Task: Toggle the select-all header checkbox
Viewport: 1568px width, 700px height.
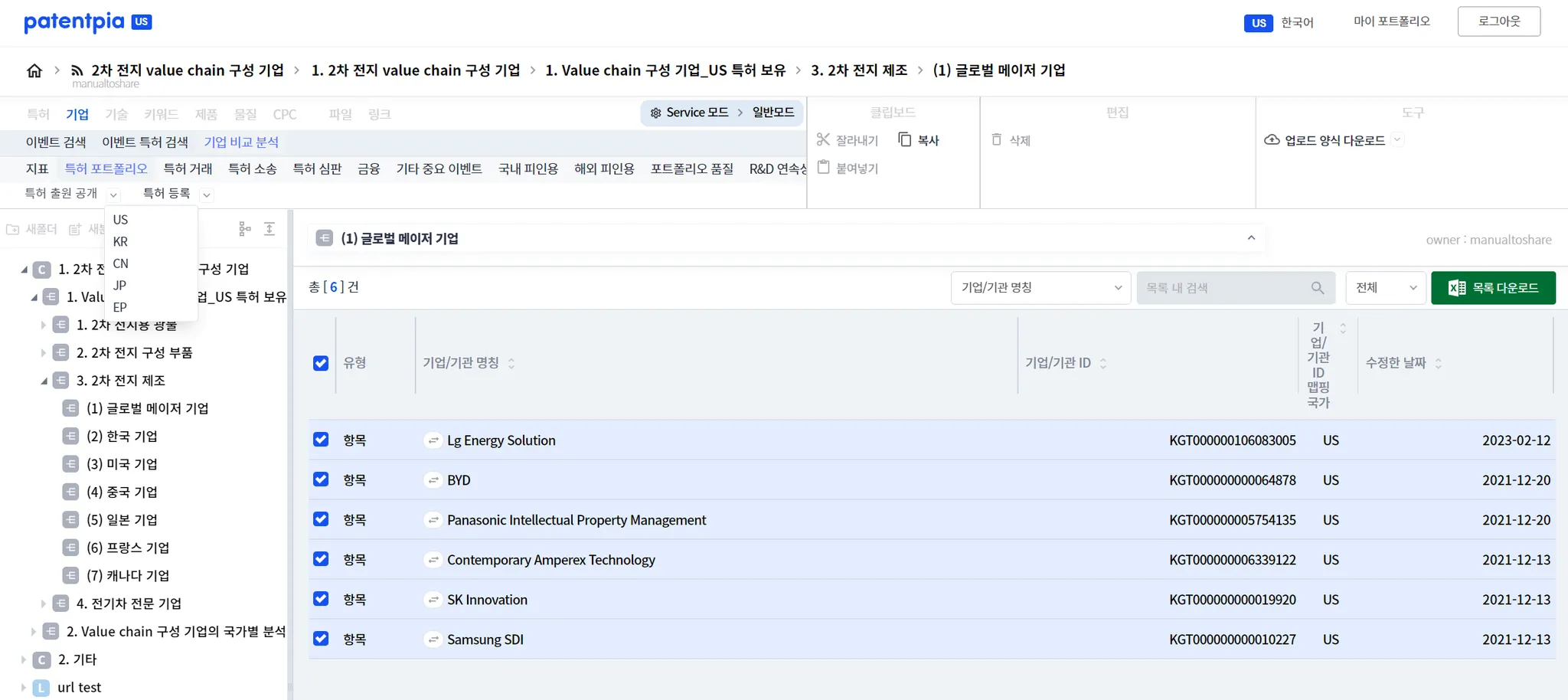Action: pos(321,363)
